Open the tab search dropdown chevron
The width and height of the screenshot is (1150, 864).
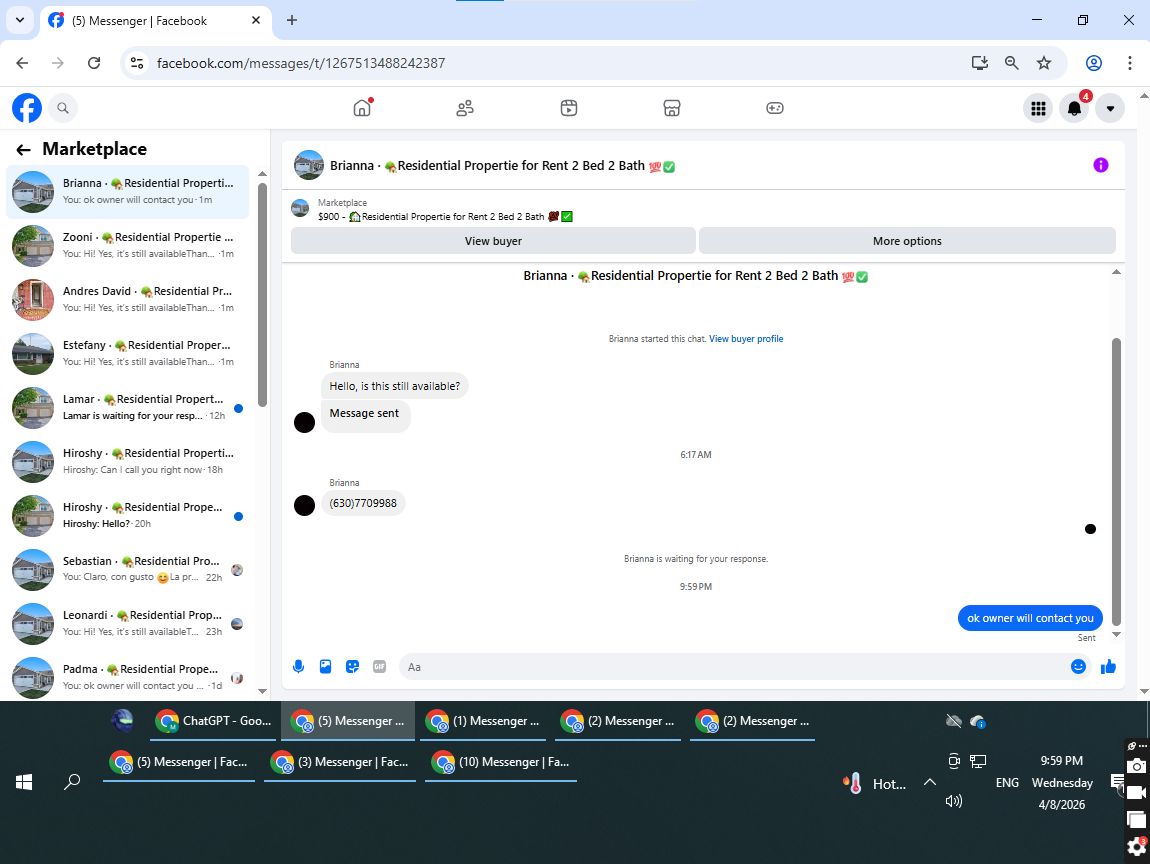20,21
